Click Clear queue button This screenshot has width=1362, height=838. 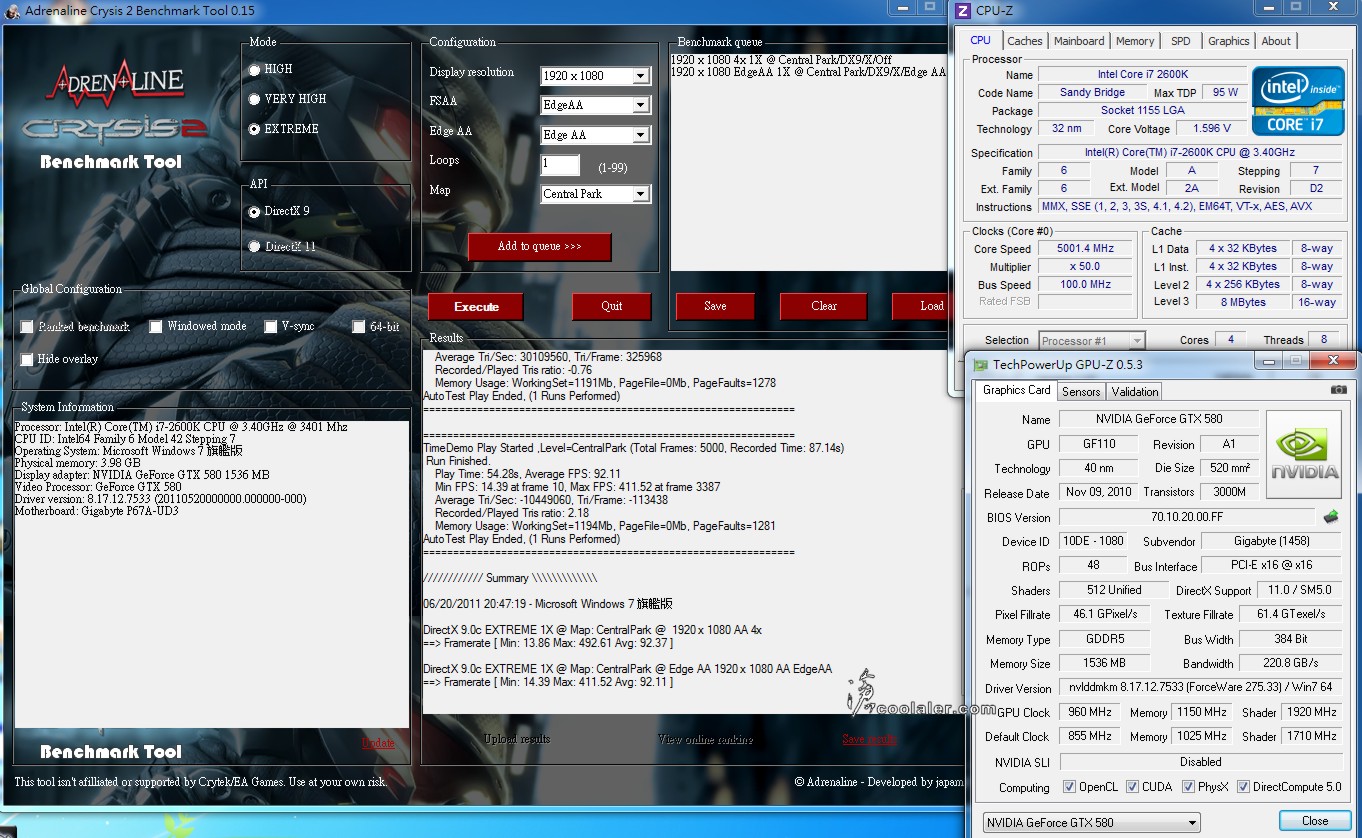824,306
